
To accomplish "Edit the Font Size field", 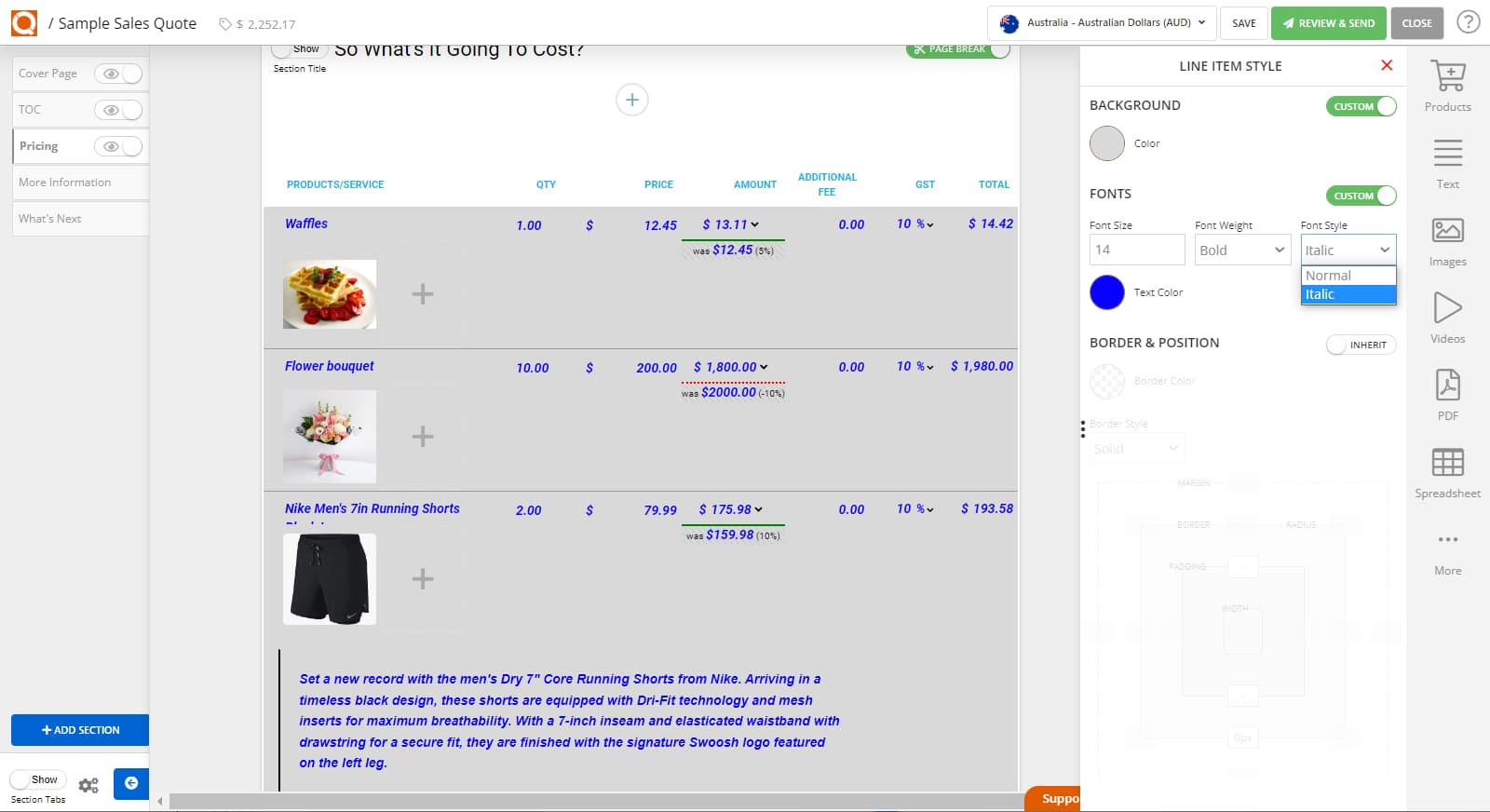I will pos(1137,250).
